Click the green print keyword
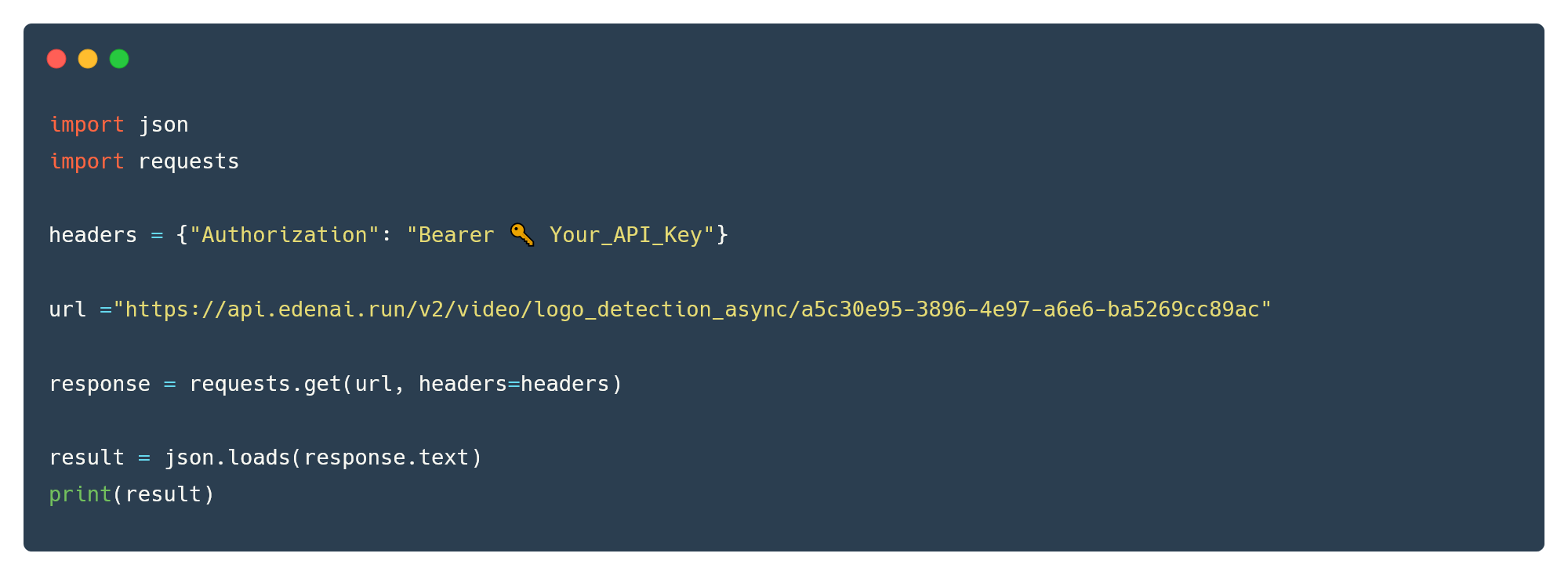 point(80,494)
